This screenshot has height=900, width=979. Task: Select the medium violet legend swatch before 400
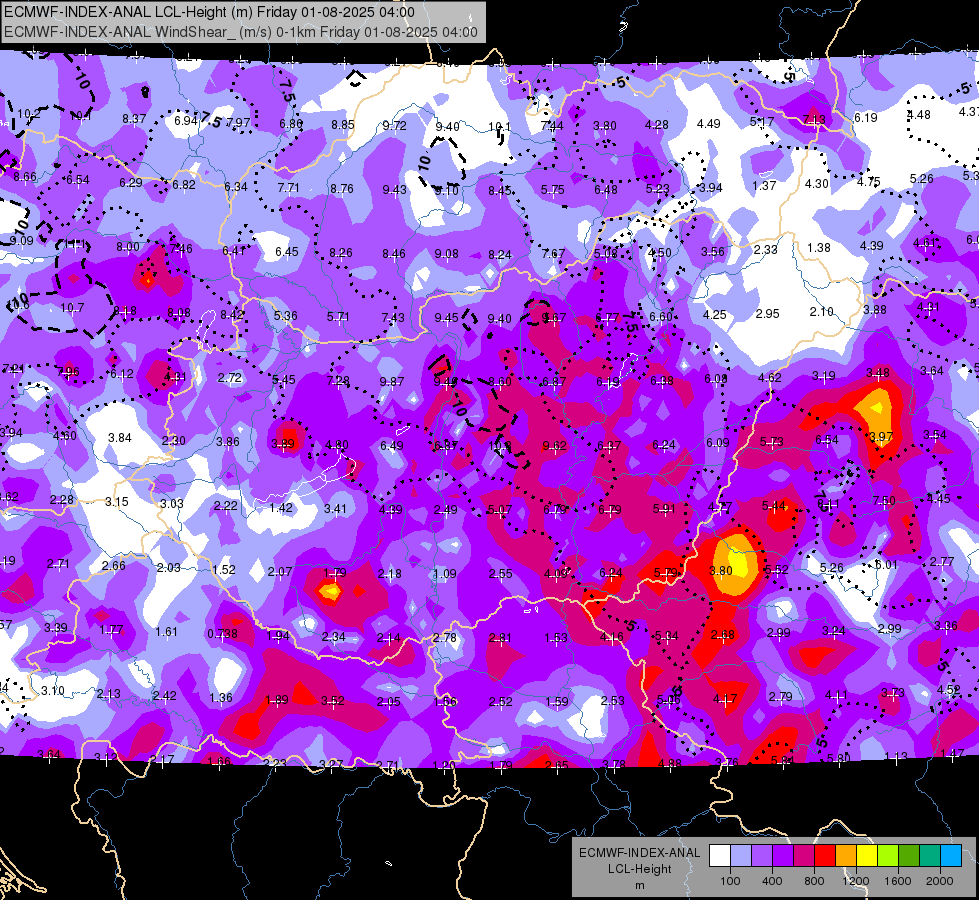tap(762, 856)
